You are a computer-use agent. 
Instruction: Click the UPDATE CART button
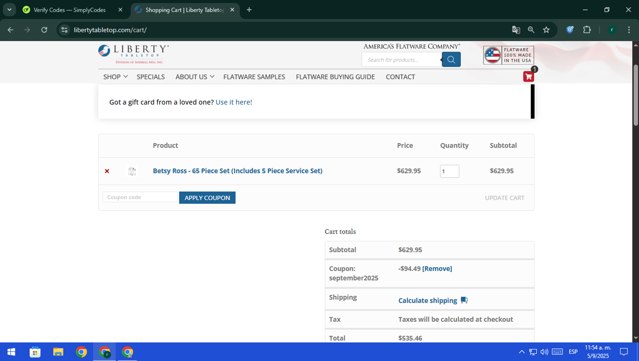[x=505, y=198]
